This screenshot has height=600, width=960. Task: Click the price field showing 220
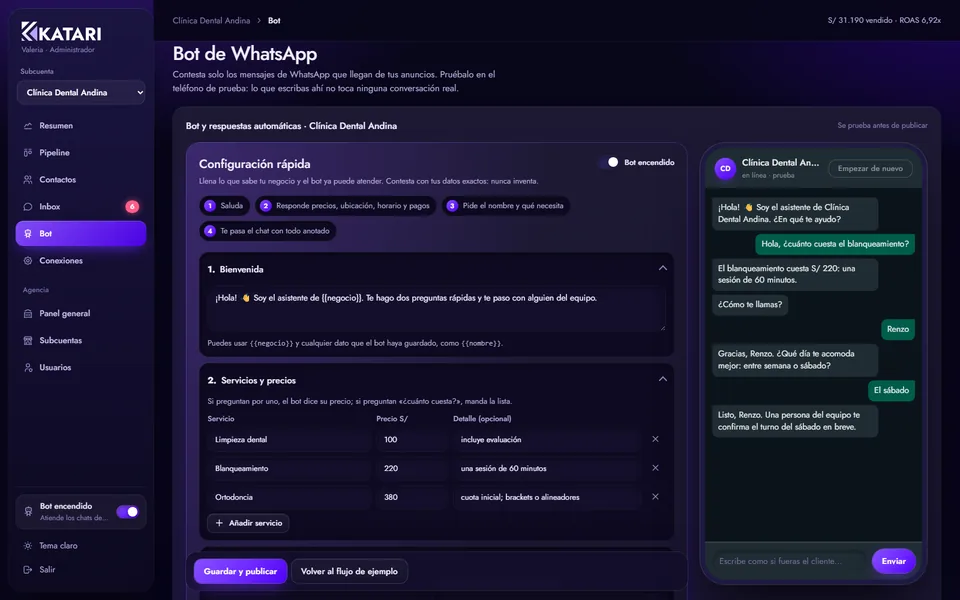tap(411, 468)
